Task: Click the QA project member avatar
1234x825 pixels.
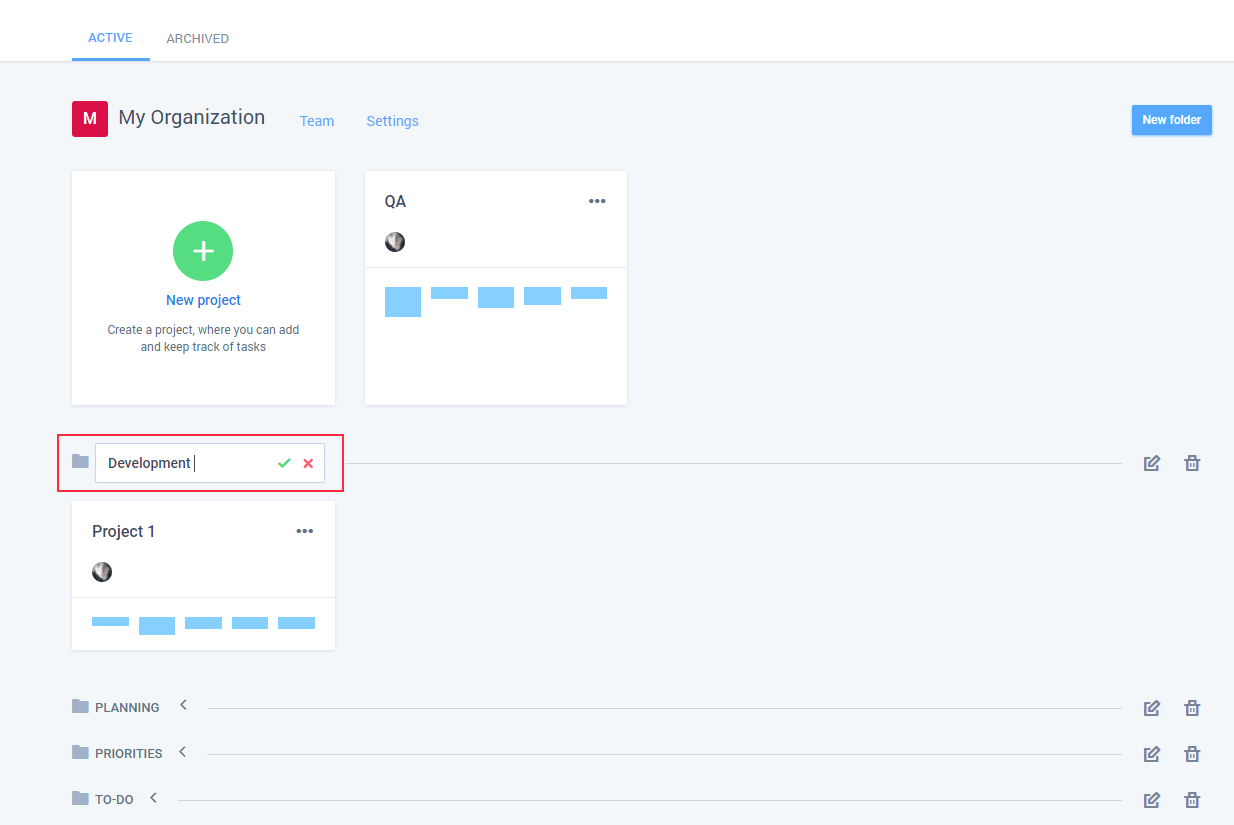Action: pyautogui.click(x=395, y=242)
